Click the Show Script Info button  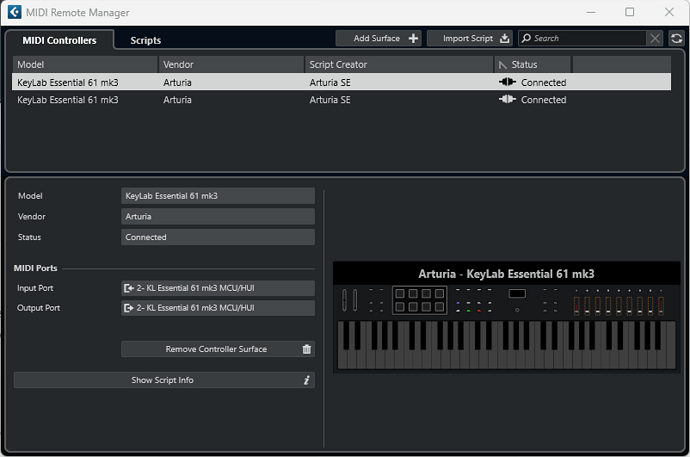coord(164,380)
